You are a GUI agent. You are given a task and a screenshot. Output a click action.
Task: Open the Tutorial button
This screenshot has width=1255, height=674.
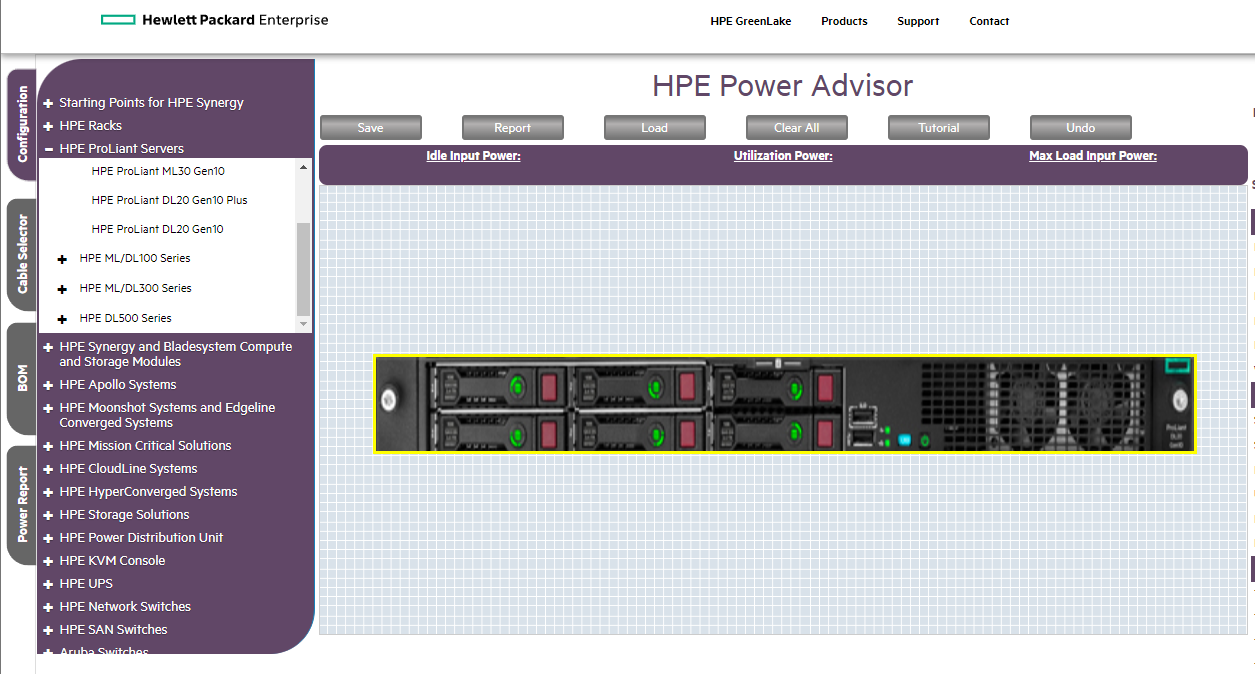pos(939,128)
